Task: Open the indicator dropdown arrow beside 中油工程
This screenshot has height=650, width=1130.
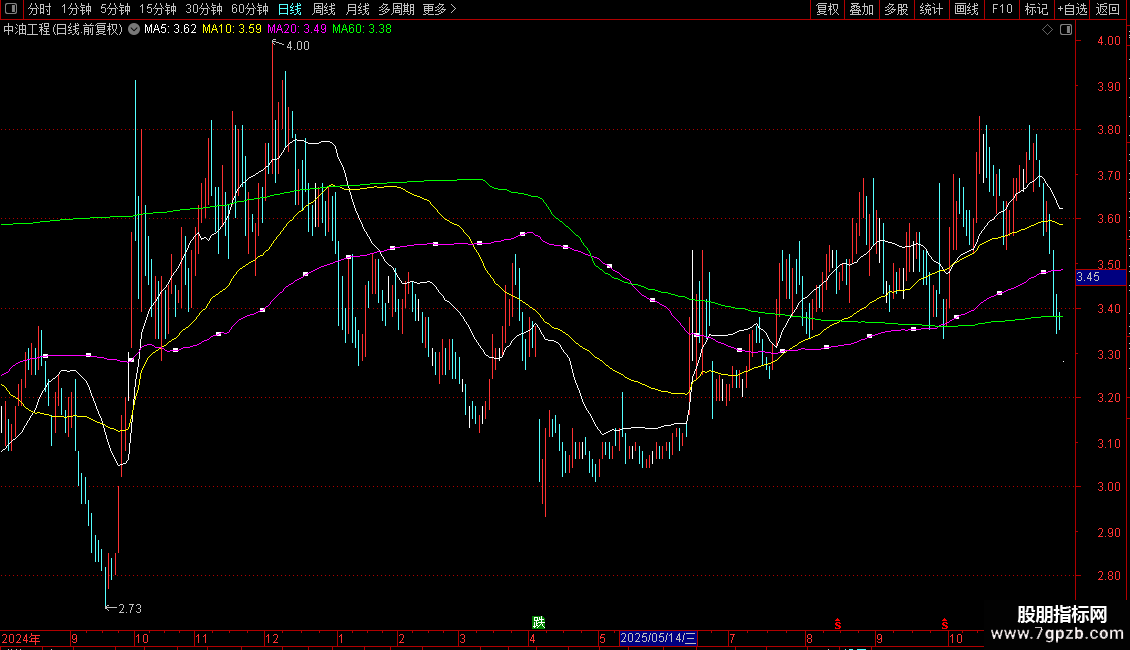Action: tap(134, 29)
